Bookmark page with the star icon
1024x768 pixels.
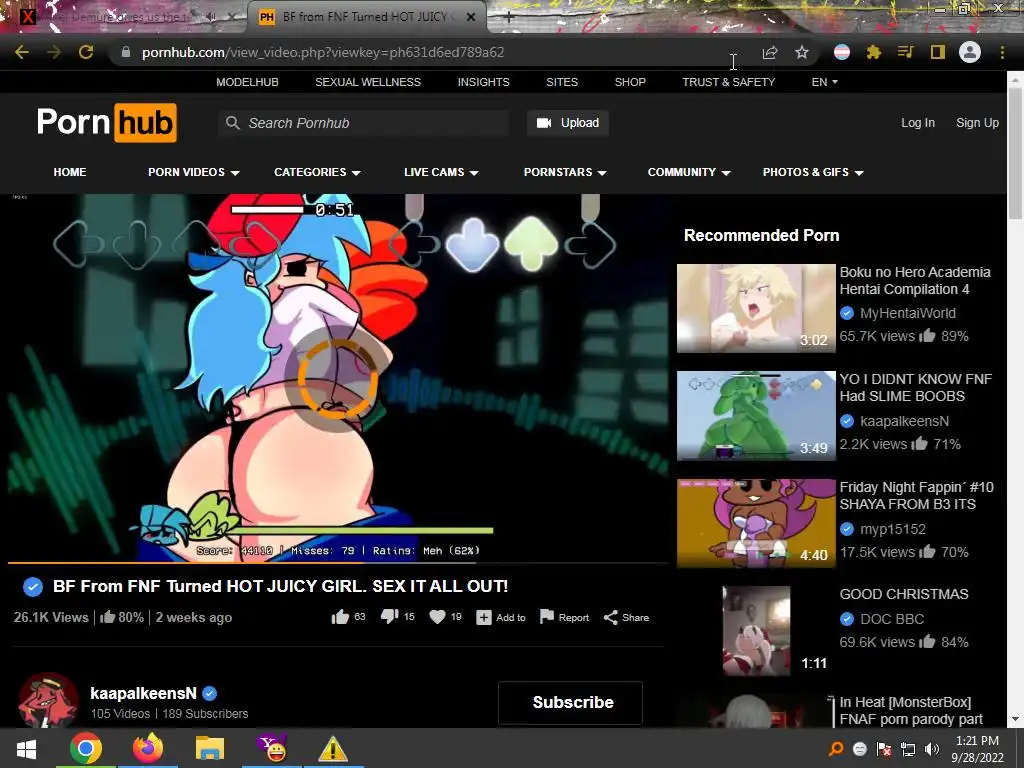coord(802,52)
